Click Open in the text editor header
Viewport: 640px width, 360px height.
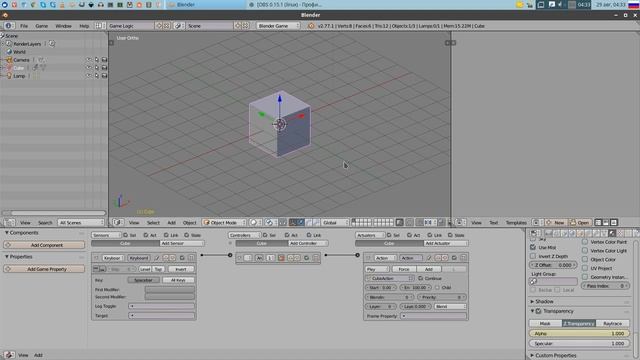pyautogui.click(x=580, y=222)
